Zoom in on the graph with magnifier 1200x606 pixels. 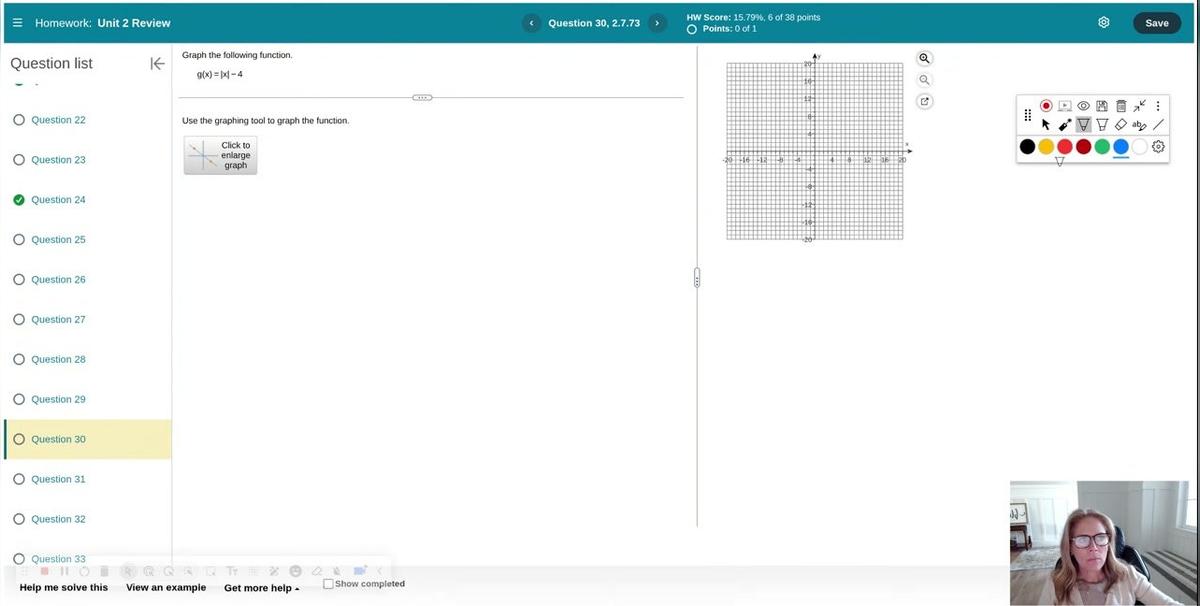925,59
